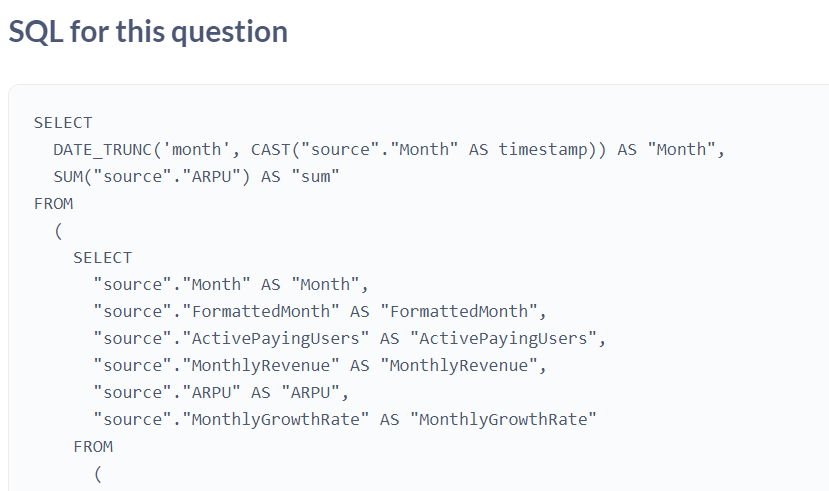Screen dimensions: 829x491
Task: Click the "Month" alias ending the DATE_TRUNC line
Action: (x=681, y=150)
